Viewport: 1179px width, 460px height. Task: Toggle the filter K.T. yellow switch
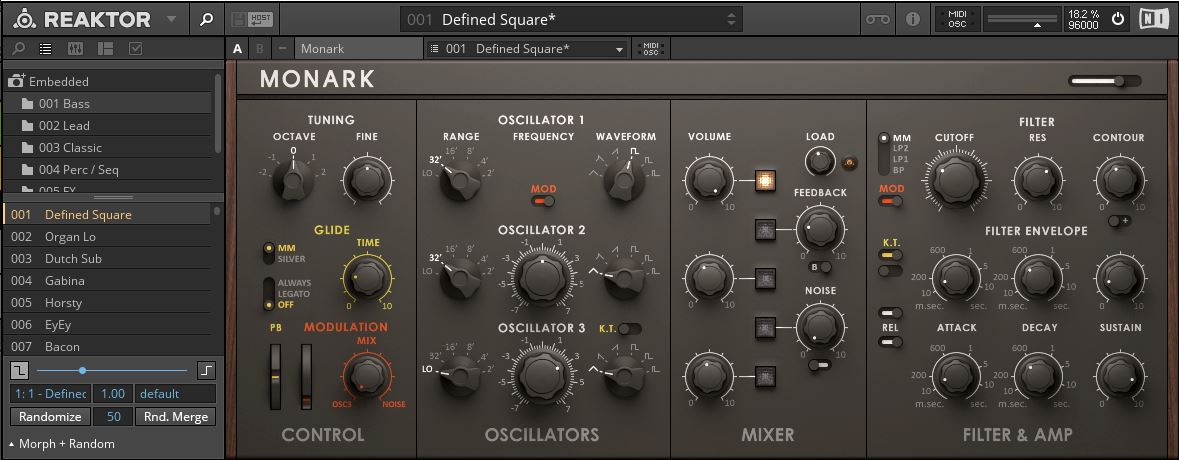tap(890, 256)
